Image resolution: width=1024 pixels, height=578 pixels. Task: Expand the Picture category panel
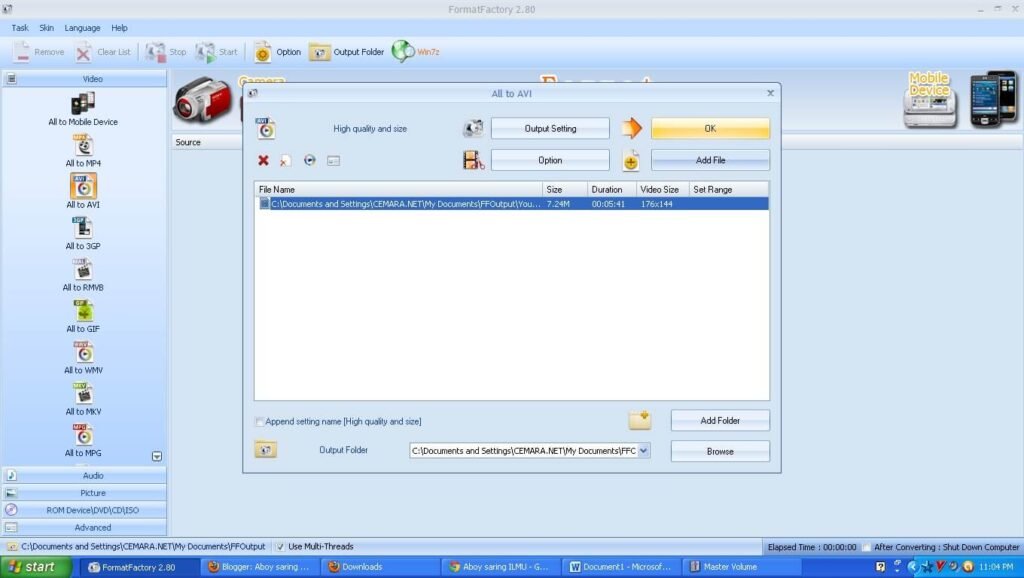[x=84, y=493]
